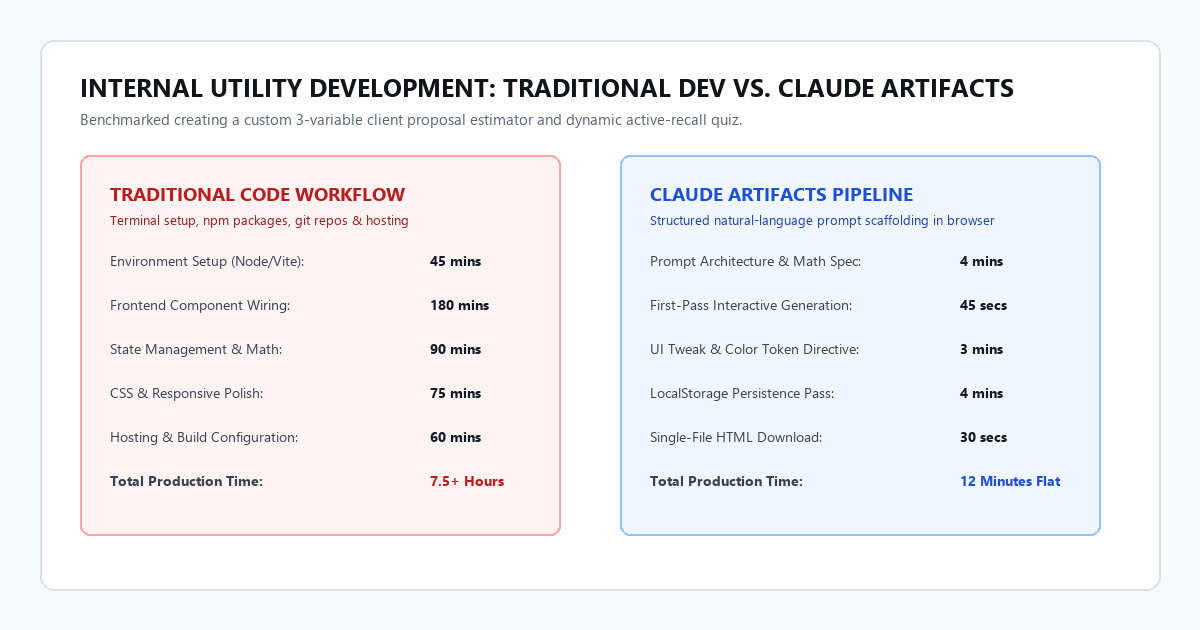Click the 'Environment Setup (Node/Vite):' label
Viewport: 1200px width, 630px height.
point(207,261)
